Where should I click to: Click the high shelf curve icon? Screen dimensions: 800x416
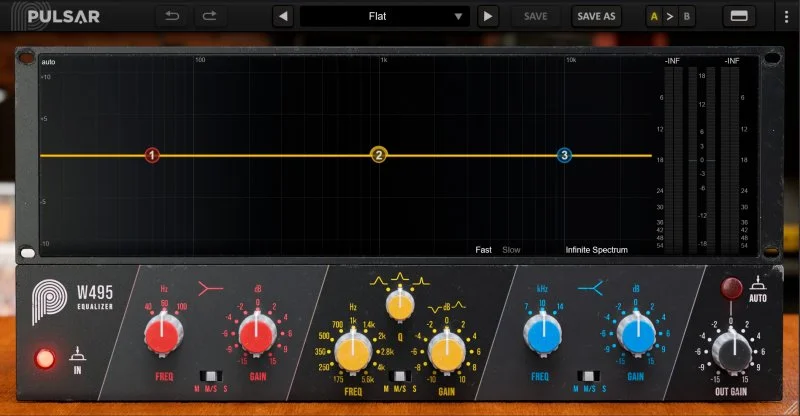[590, 289]
